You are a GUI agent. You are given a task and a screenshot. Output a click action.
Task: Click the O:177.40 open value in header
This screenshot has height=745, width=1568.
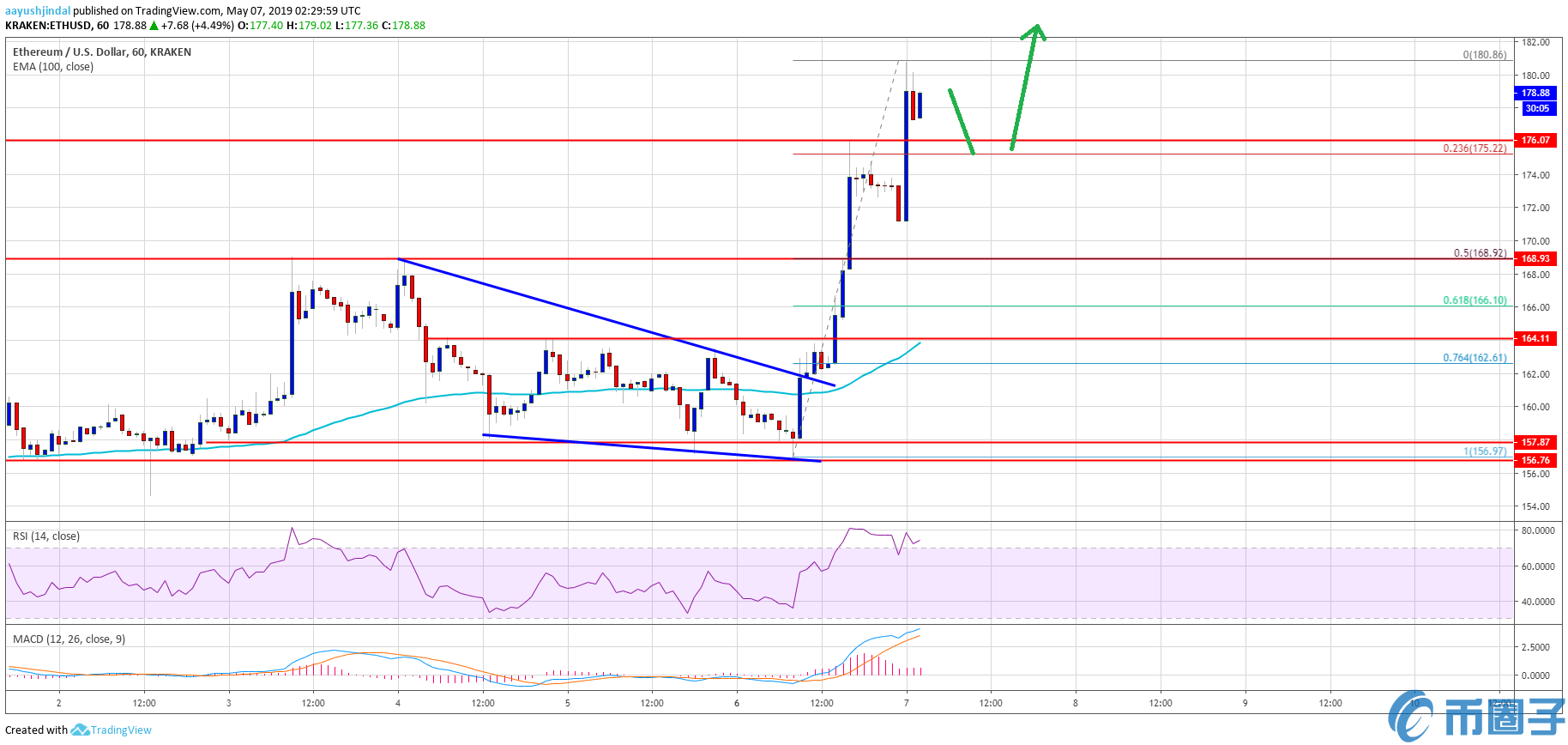click(261, 25)
